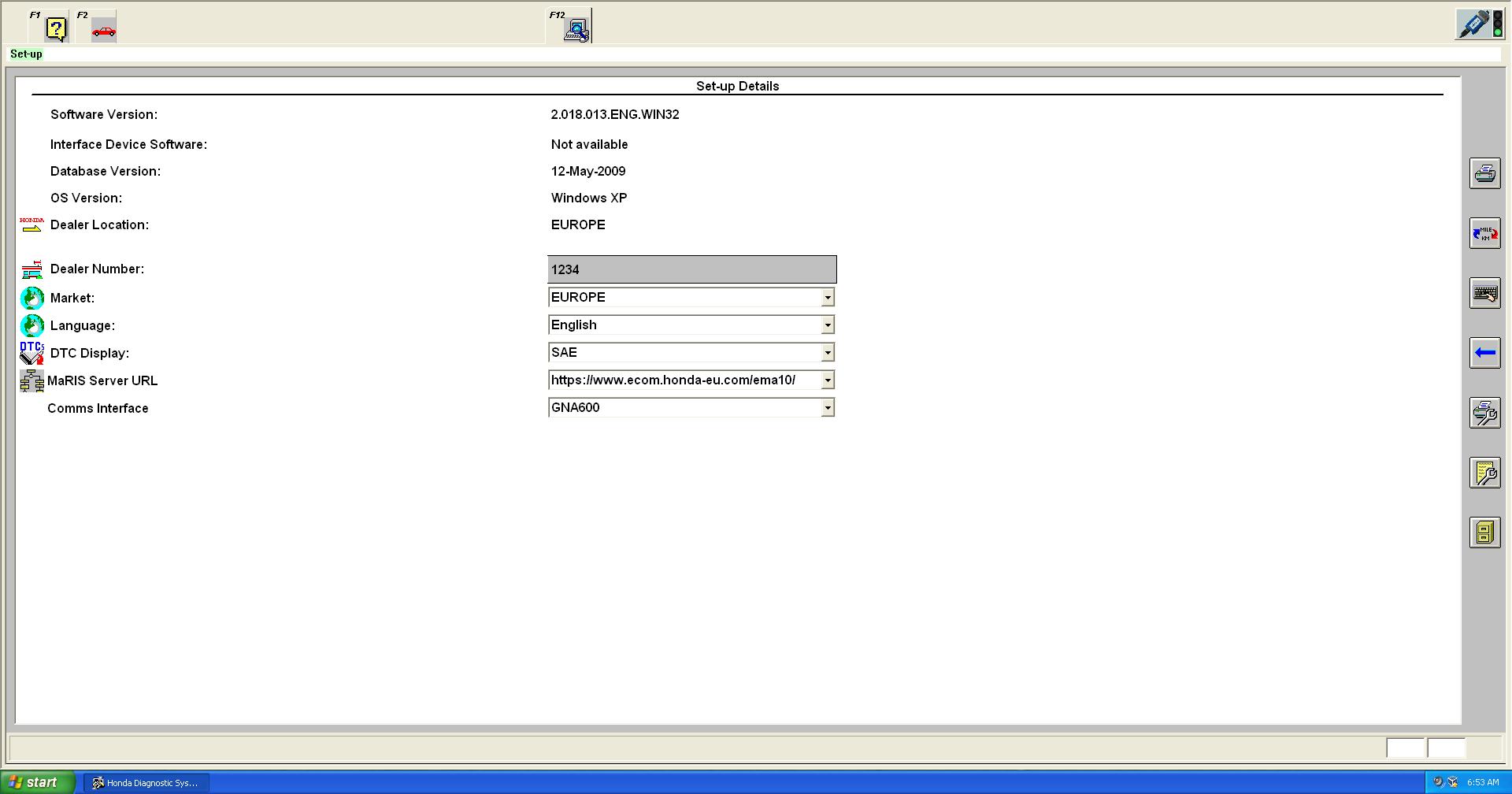Open the notepad wrench settings icon
Screen dimensions: 1512x794
click(1484, 473)
